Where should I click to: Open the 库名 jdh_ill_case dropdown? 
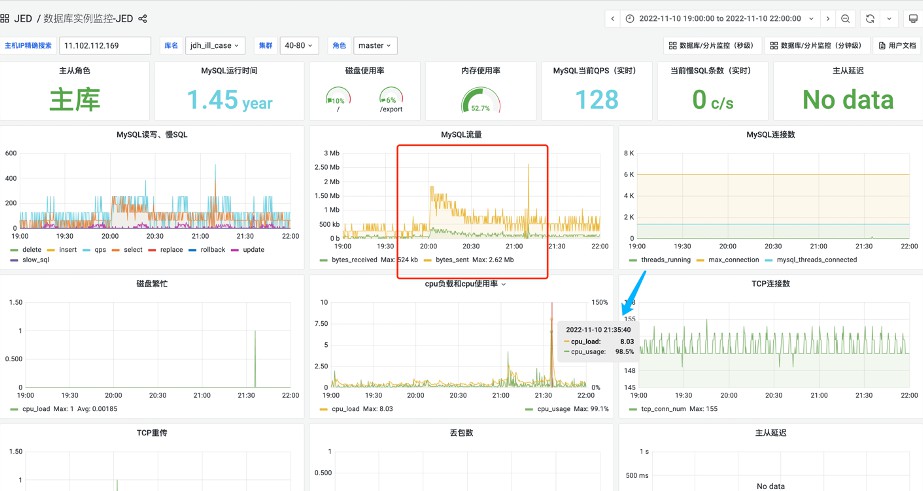tap(215, 45)
